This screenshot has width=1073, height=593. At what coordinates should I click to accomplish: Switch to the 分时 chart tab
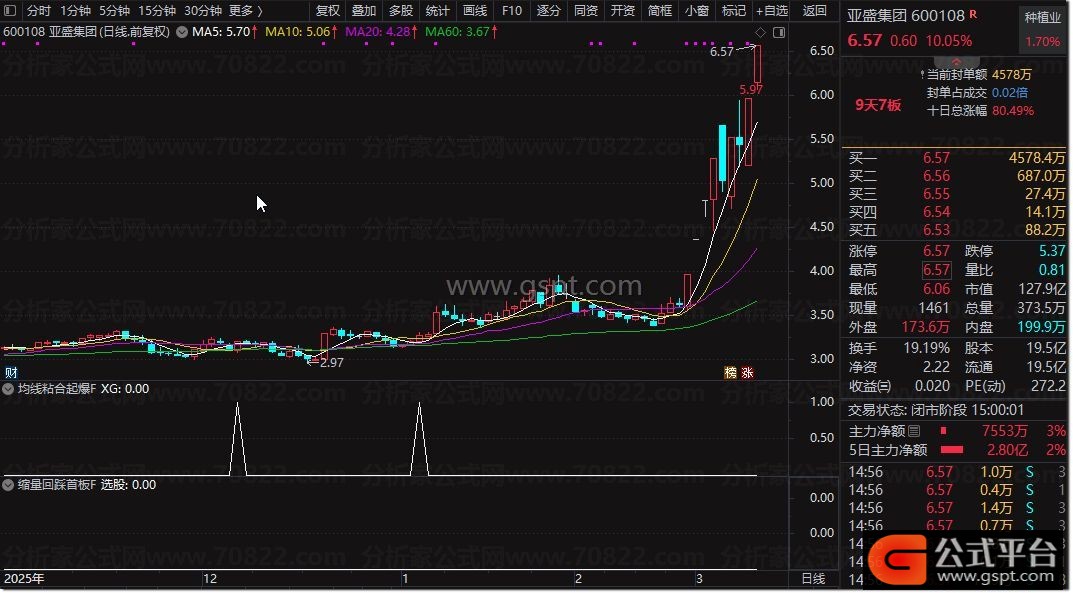click(x=38, y=11)
